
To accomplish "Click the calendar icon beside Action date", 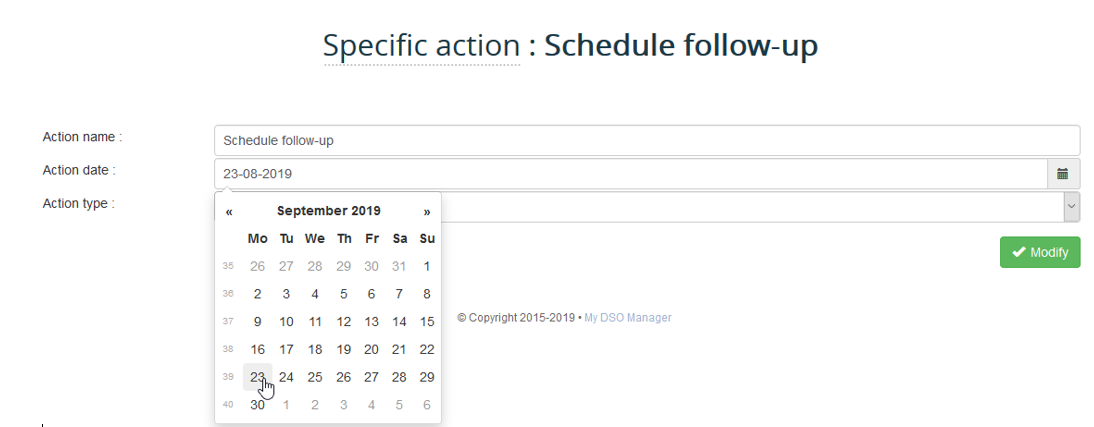I will tap(1063, 174).
